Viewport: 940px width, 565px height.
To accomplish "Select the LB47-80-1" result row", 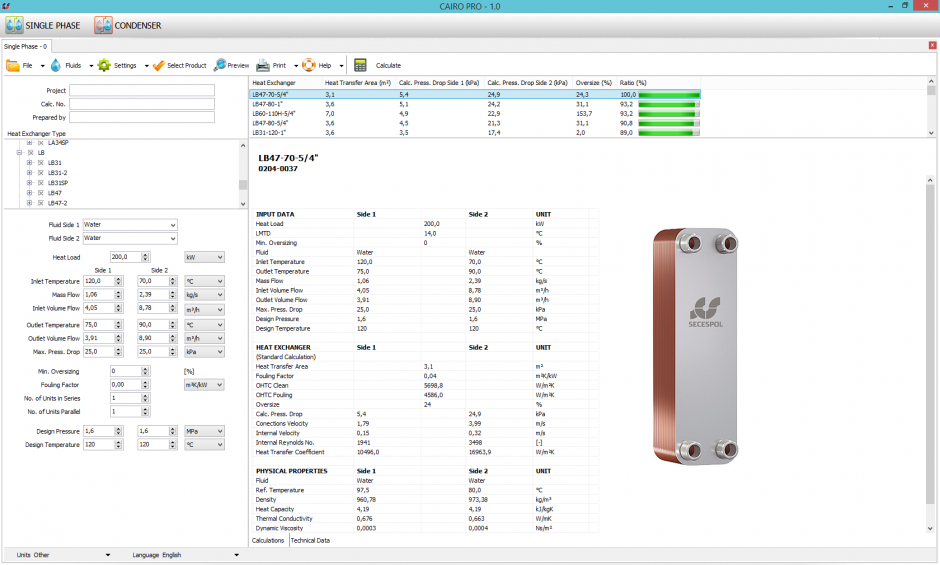I will (474, 104).
